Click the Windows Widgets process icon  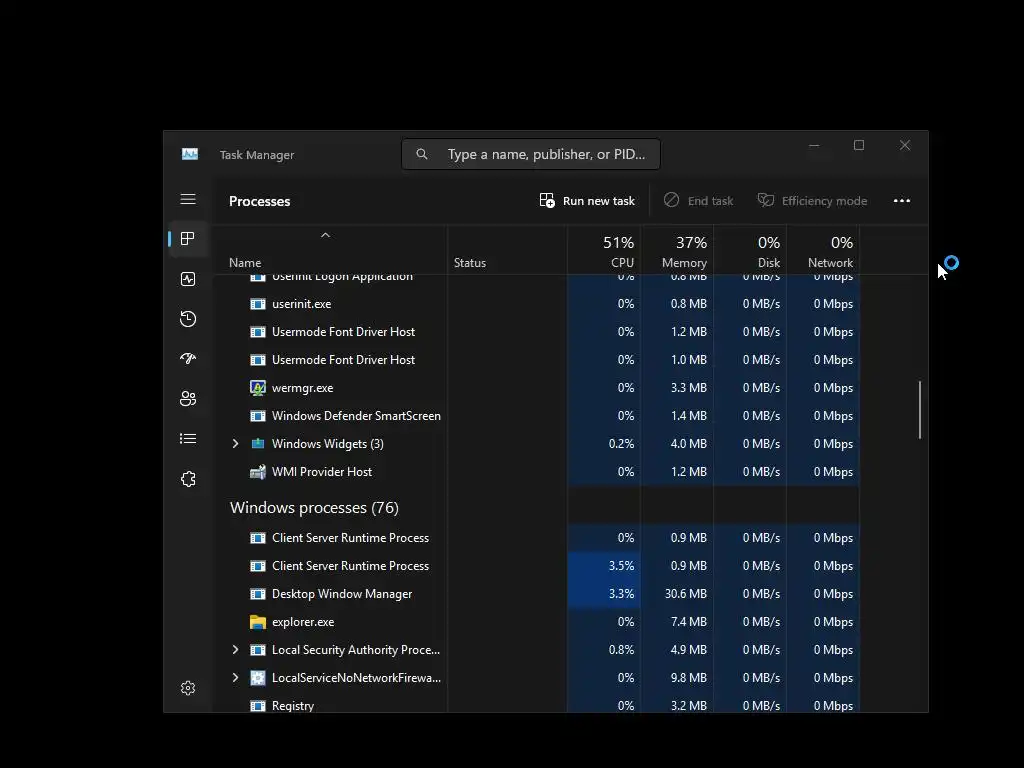coord(258,444)
